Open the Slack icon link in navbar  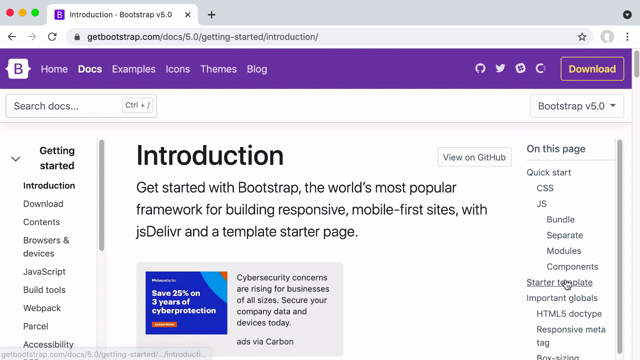[x=520, y=68]
